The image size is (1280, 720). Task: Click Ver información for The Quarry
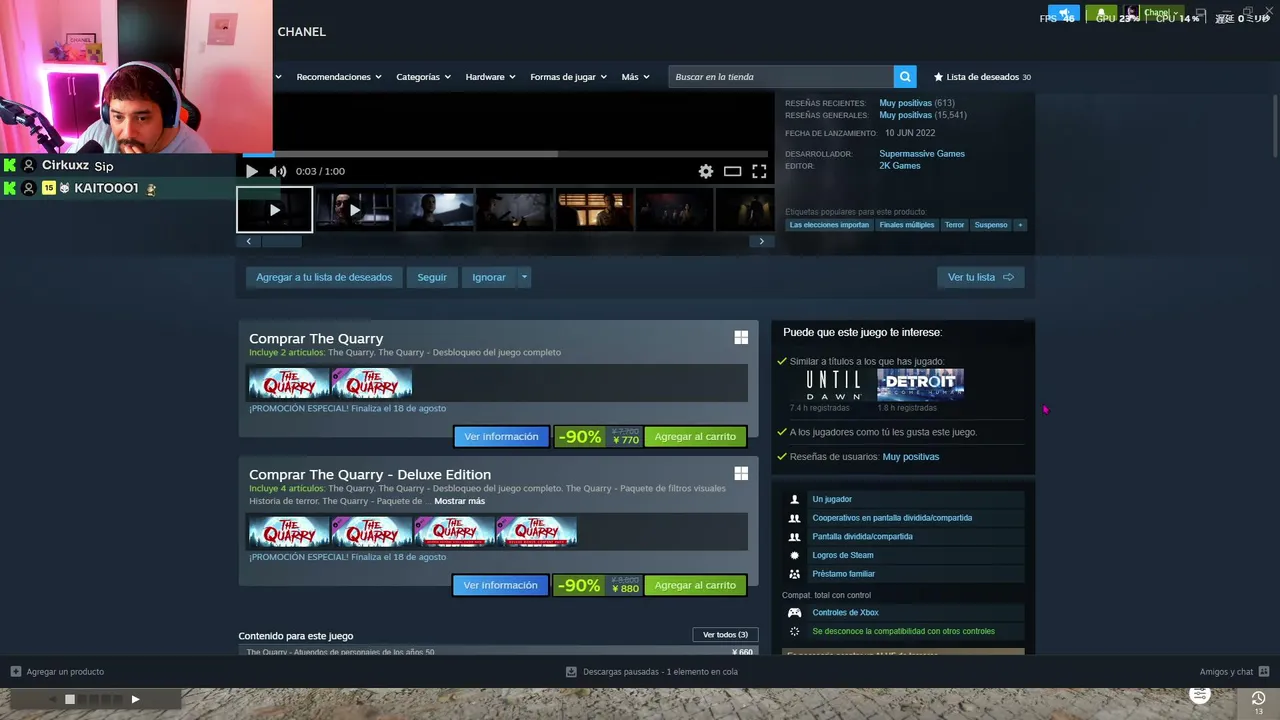click(501, 437)
